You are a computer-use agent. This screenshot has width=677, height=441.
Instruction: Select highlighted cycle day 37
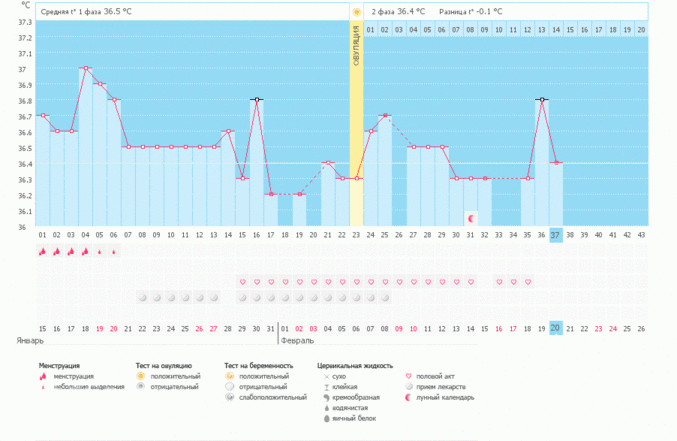tap(555, 235)
